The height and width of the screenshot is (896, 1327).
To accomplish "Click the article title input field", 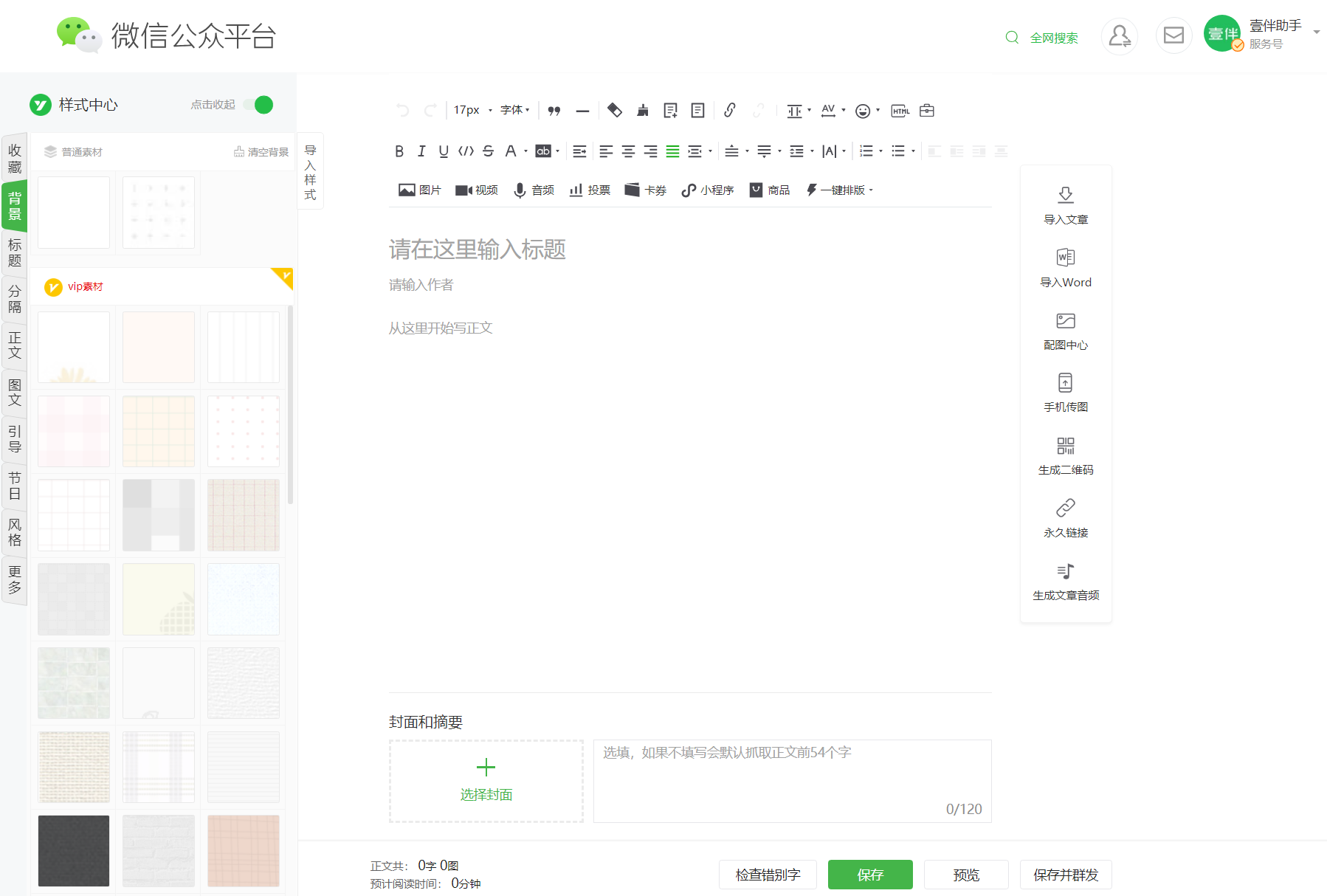I will click(x=689, y=249).
